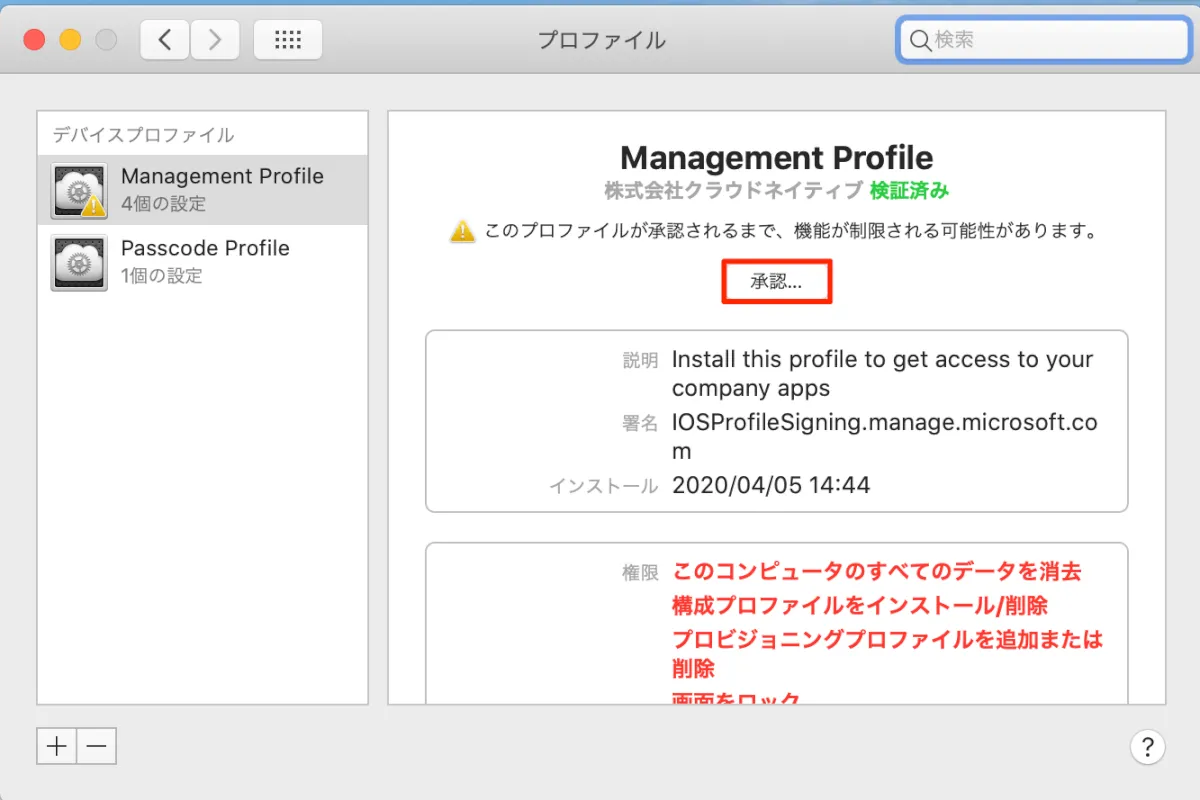Close the プロファイル window
The width and height of the screenshot is (1200, 800).
click(x=35, y=40)
